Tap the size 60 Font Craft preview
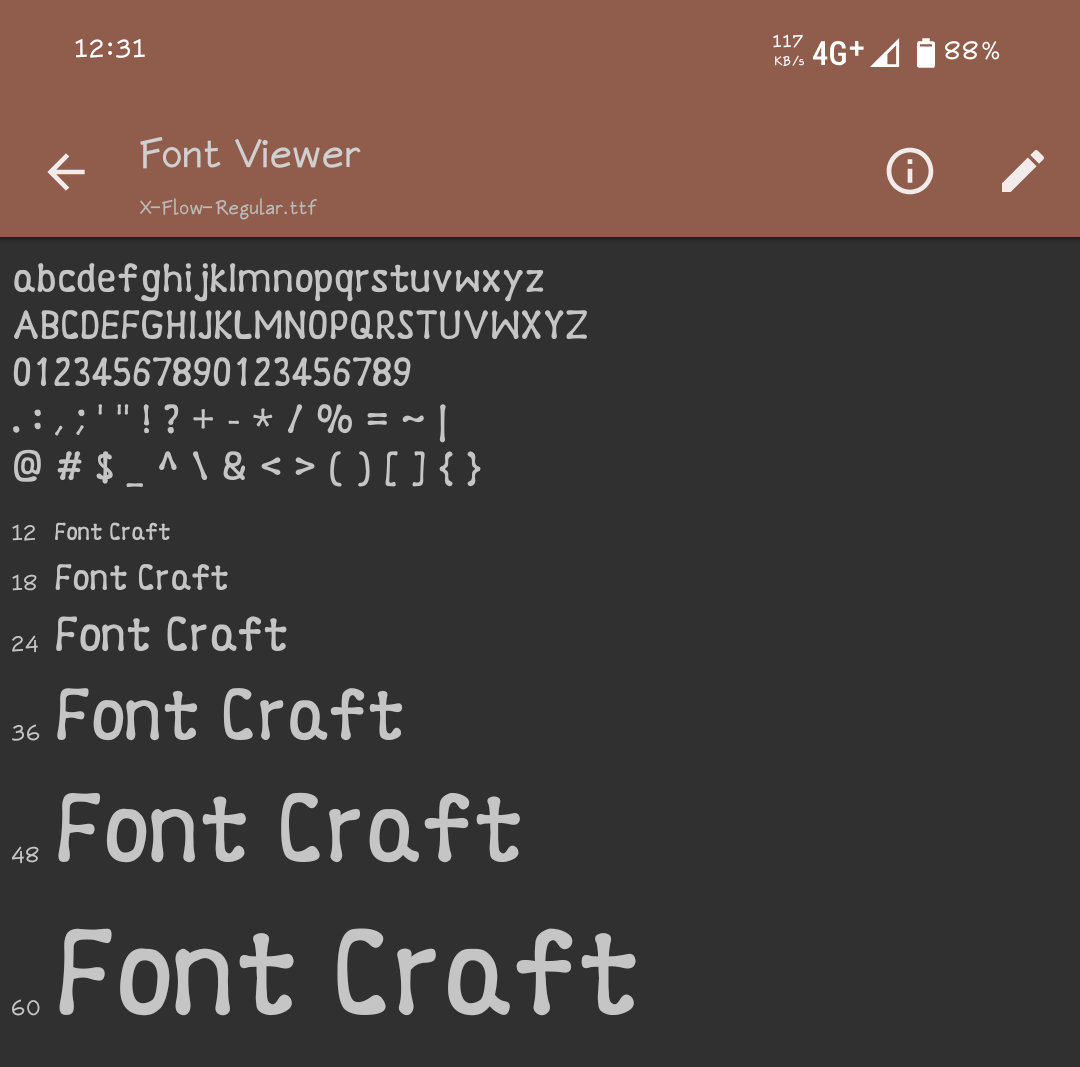This screenshot has height=1067, width=1080. point(347,972)
